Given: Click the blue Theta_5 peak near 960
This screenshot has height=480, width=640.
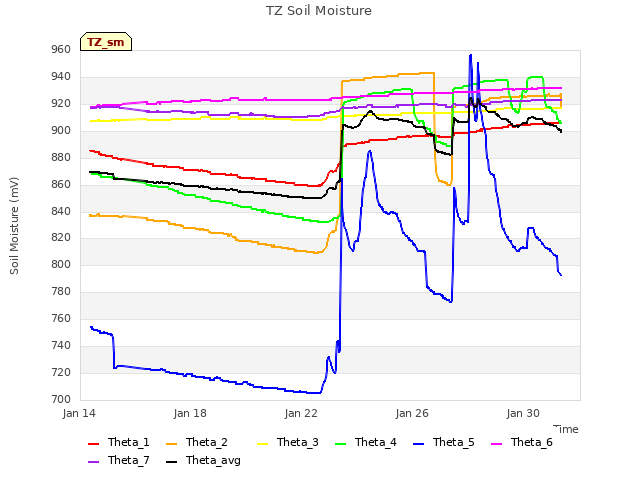Looking at the screenshot, I should pyautogui.click(x=471, y=56).
